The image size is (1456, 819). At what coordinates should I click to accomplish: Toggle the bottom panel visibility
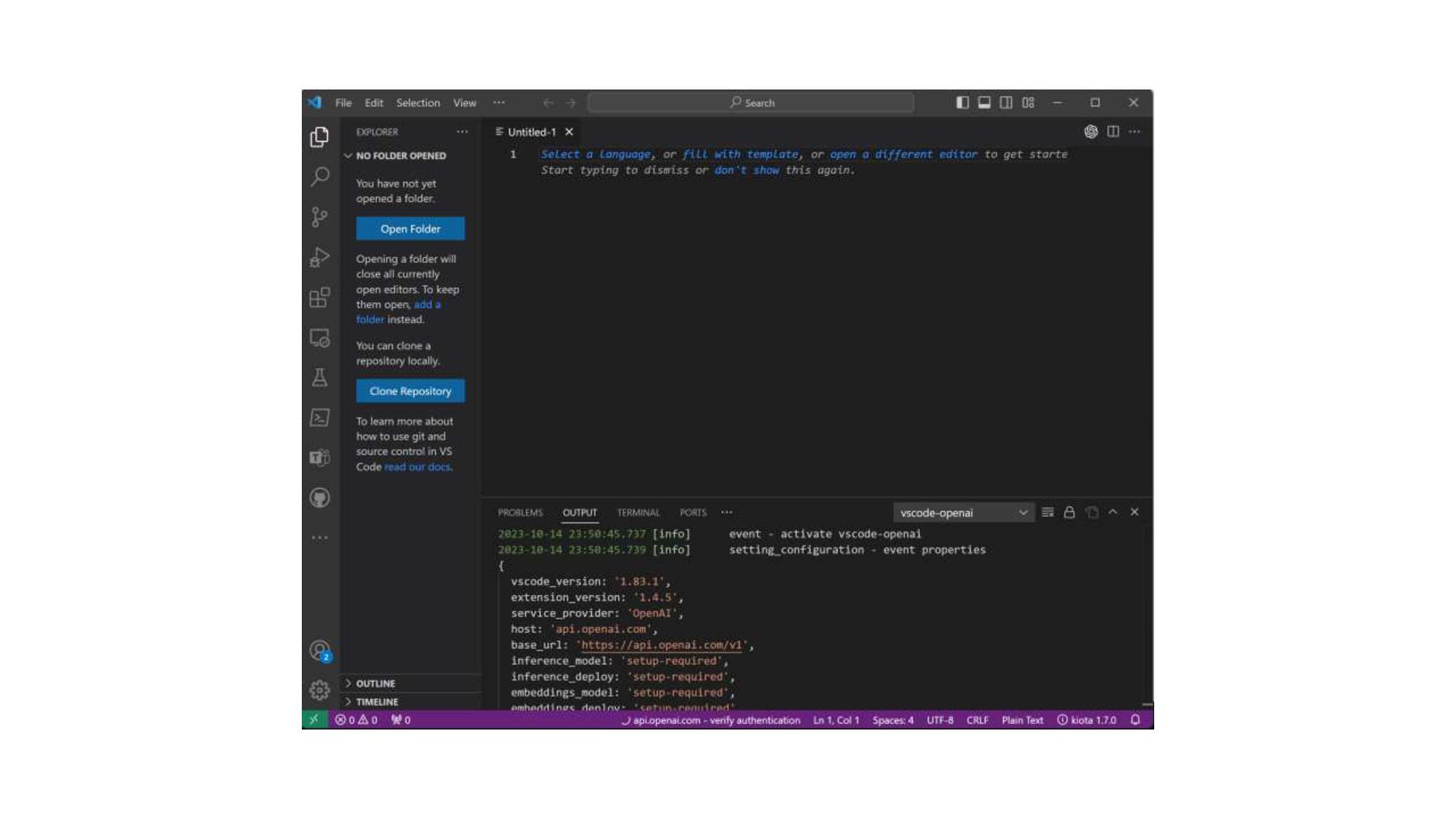984,102
